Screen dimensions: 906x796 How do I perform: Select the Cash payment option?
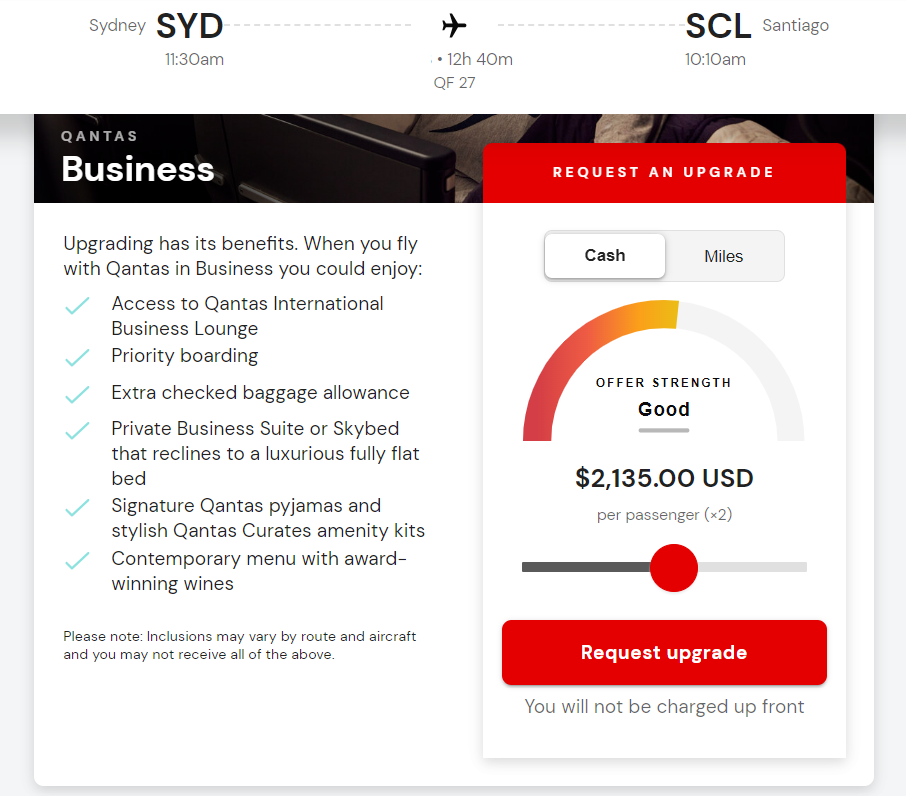(x=604, y=256)
